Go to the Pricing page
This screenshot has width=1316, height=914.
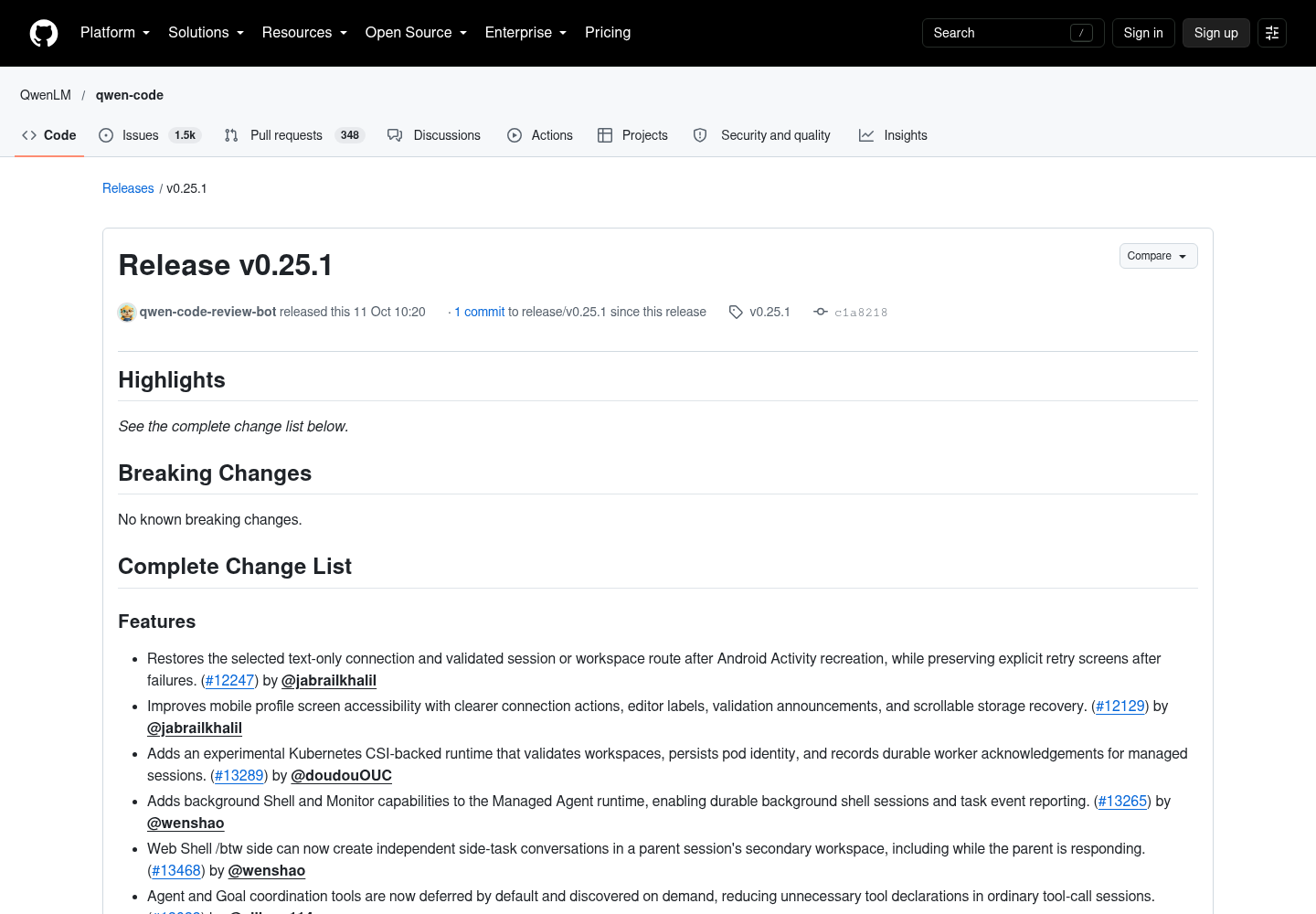click(x=608, y=33)
